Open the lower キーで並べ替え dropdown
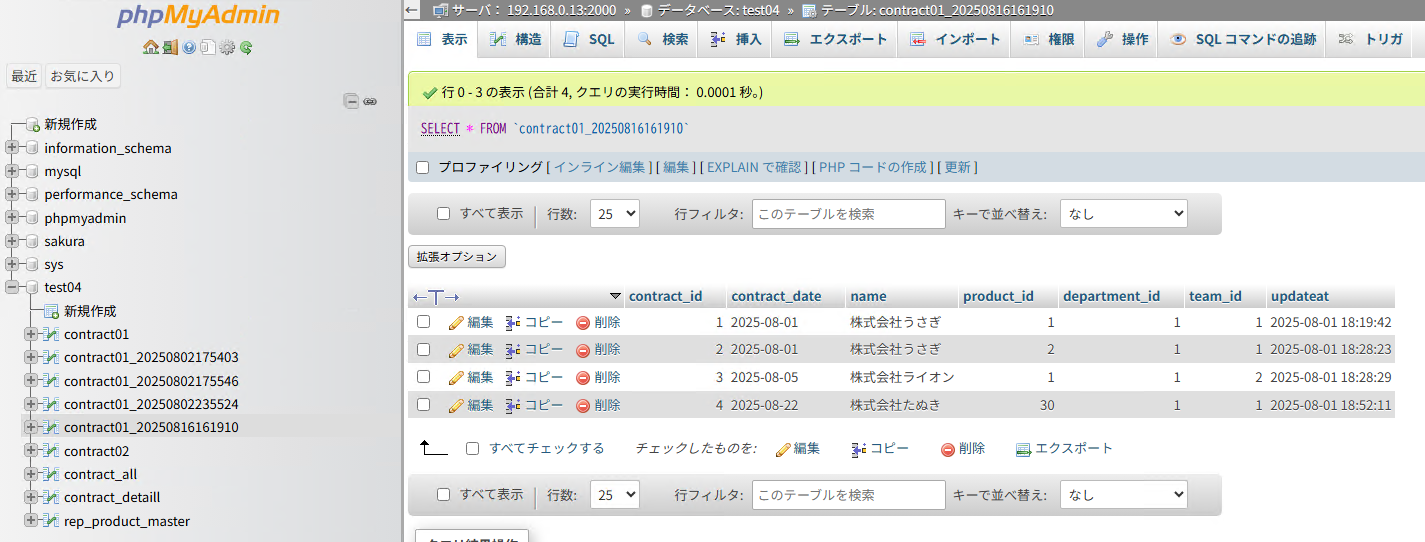Image resolution: width=1425 pixels, height=542 pixels. click(x=1123, y=494)
